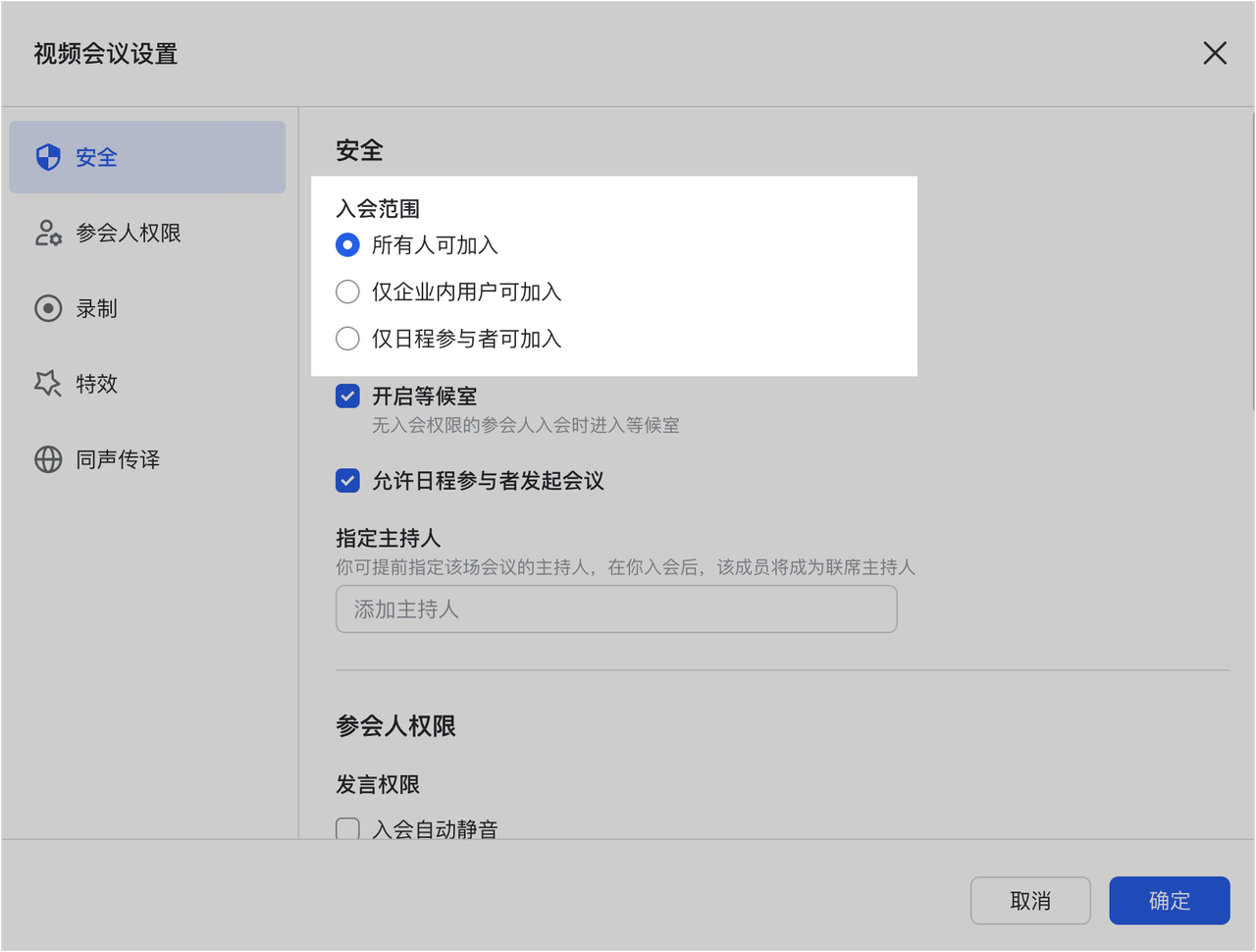The image size is (1256, 952).
Task: Click the vertical scrollbar in settings panel
Action: click(x=1252, y=265)
